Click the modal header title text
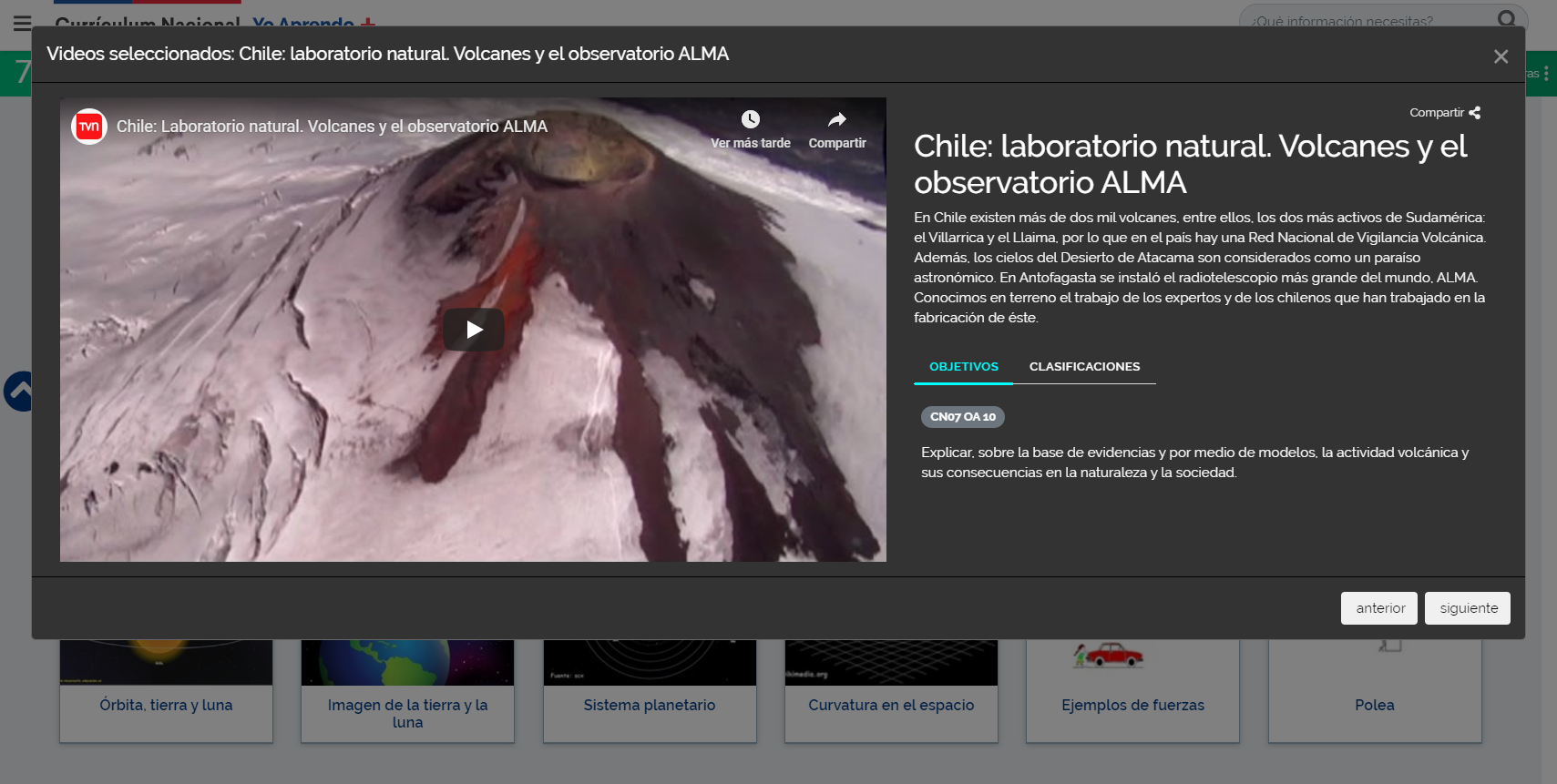This screenshot has height=784, width=1557. [387, 54]
